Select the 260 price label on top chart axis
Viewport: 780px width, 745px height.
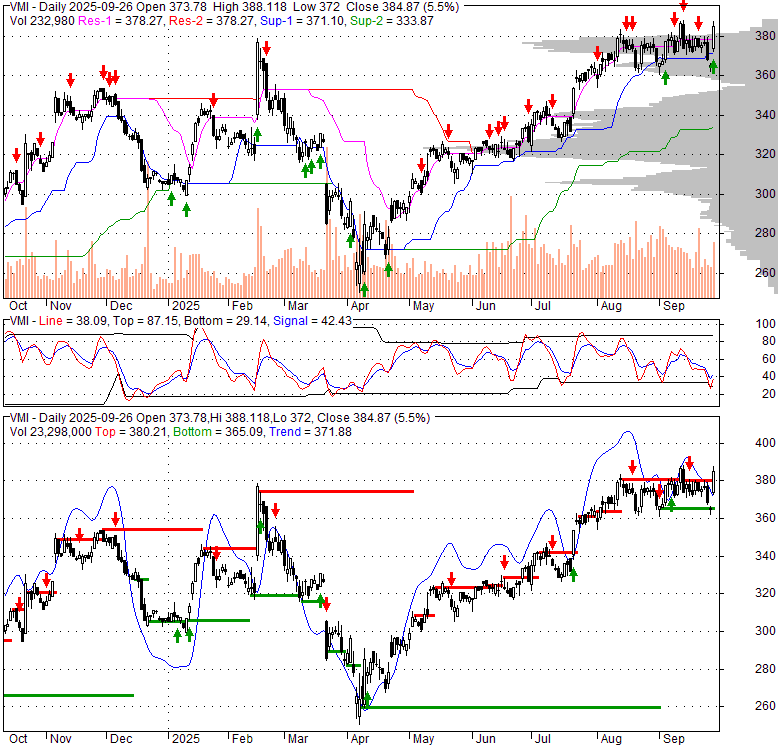click(765, 273)
